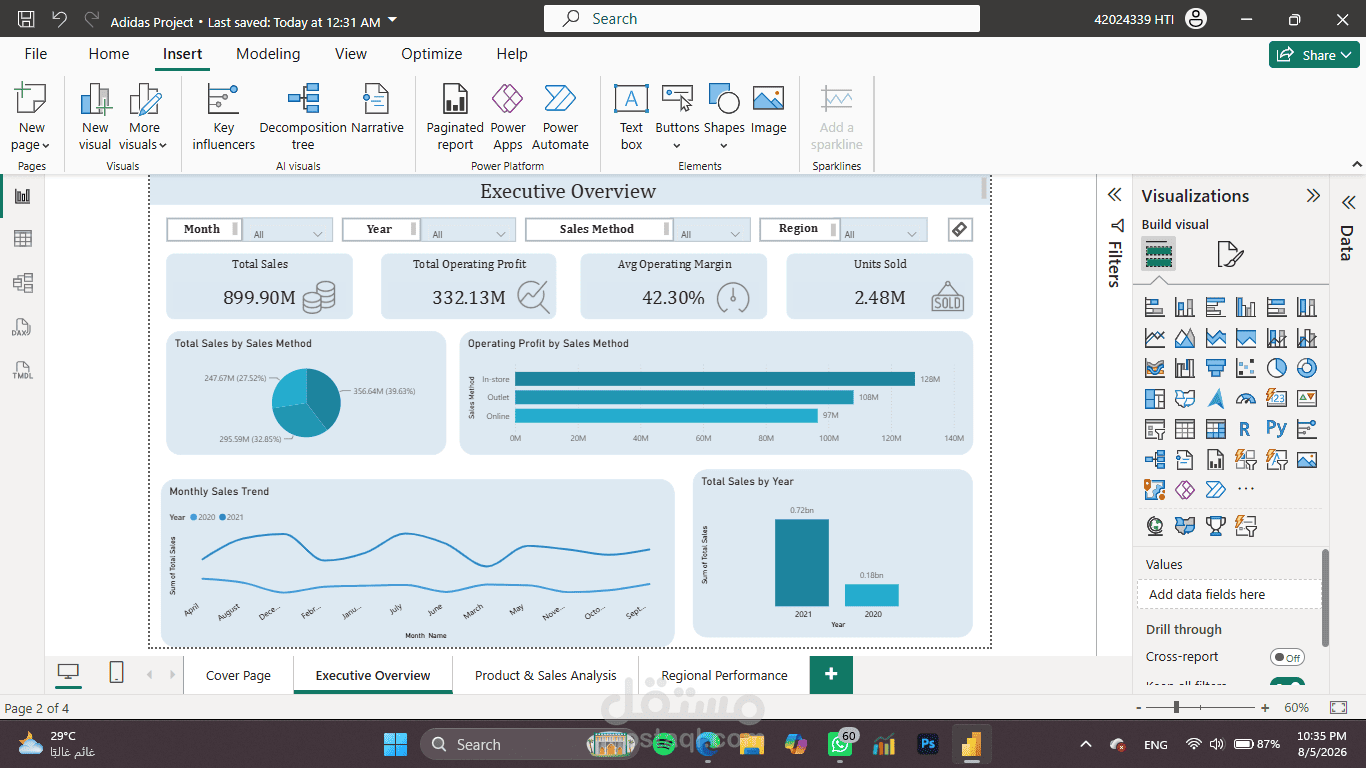Select the R script visual icon
Viewport: 1366px width, 768px height.
(x=1245, y=429)
